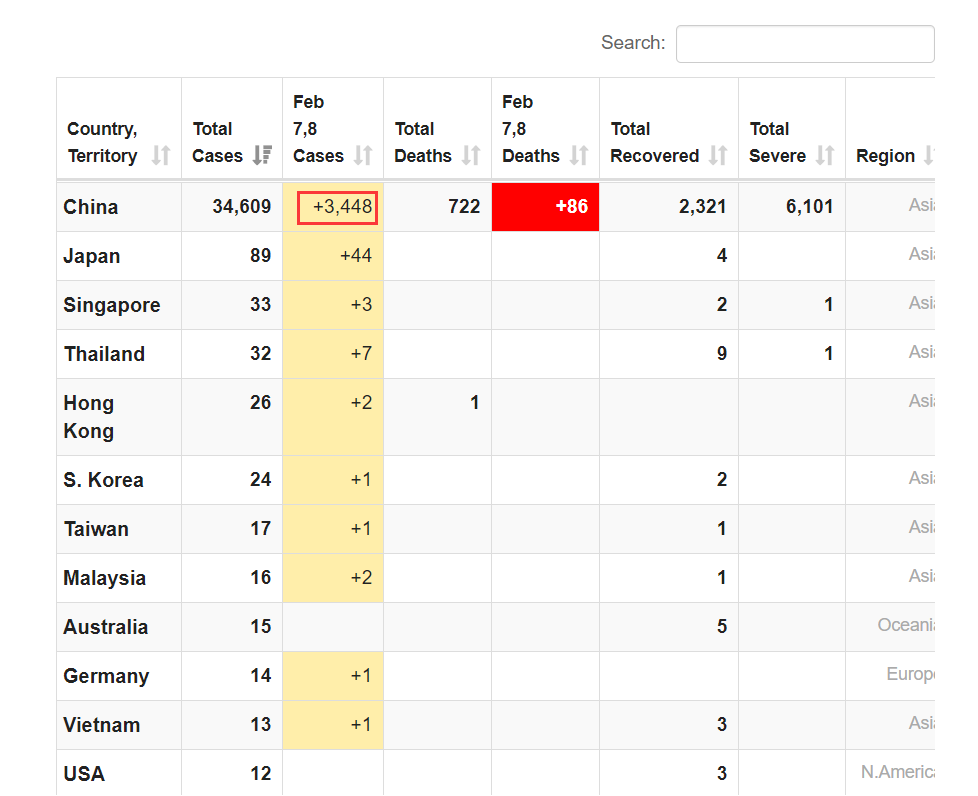
Task: Select the China row name
Action: click(91, 207)
